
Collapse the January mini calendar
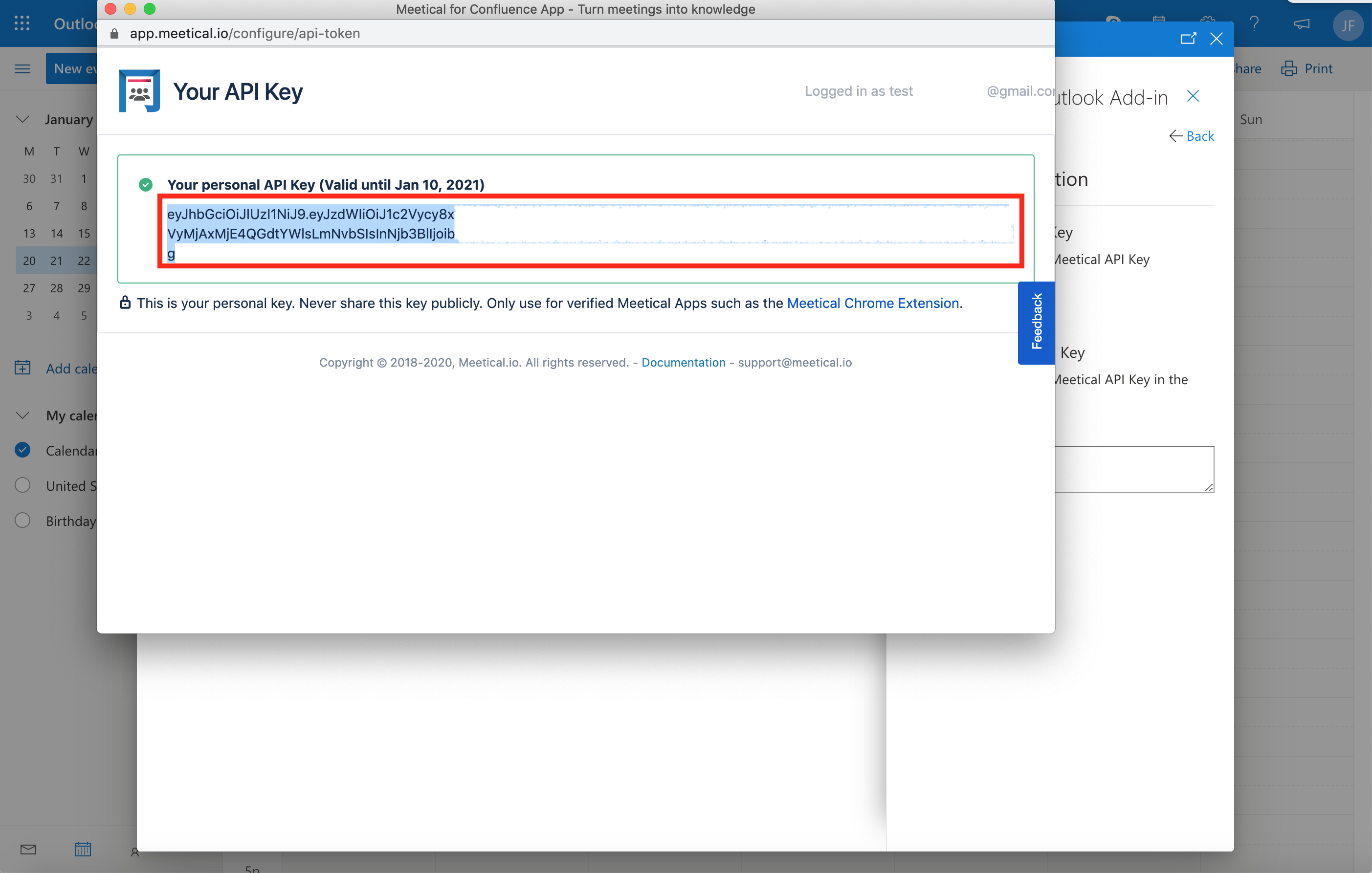pyautogui.click(x=22, y=119)
